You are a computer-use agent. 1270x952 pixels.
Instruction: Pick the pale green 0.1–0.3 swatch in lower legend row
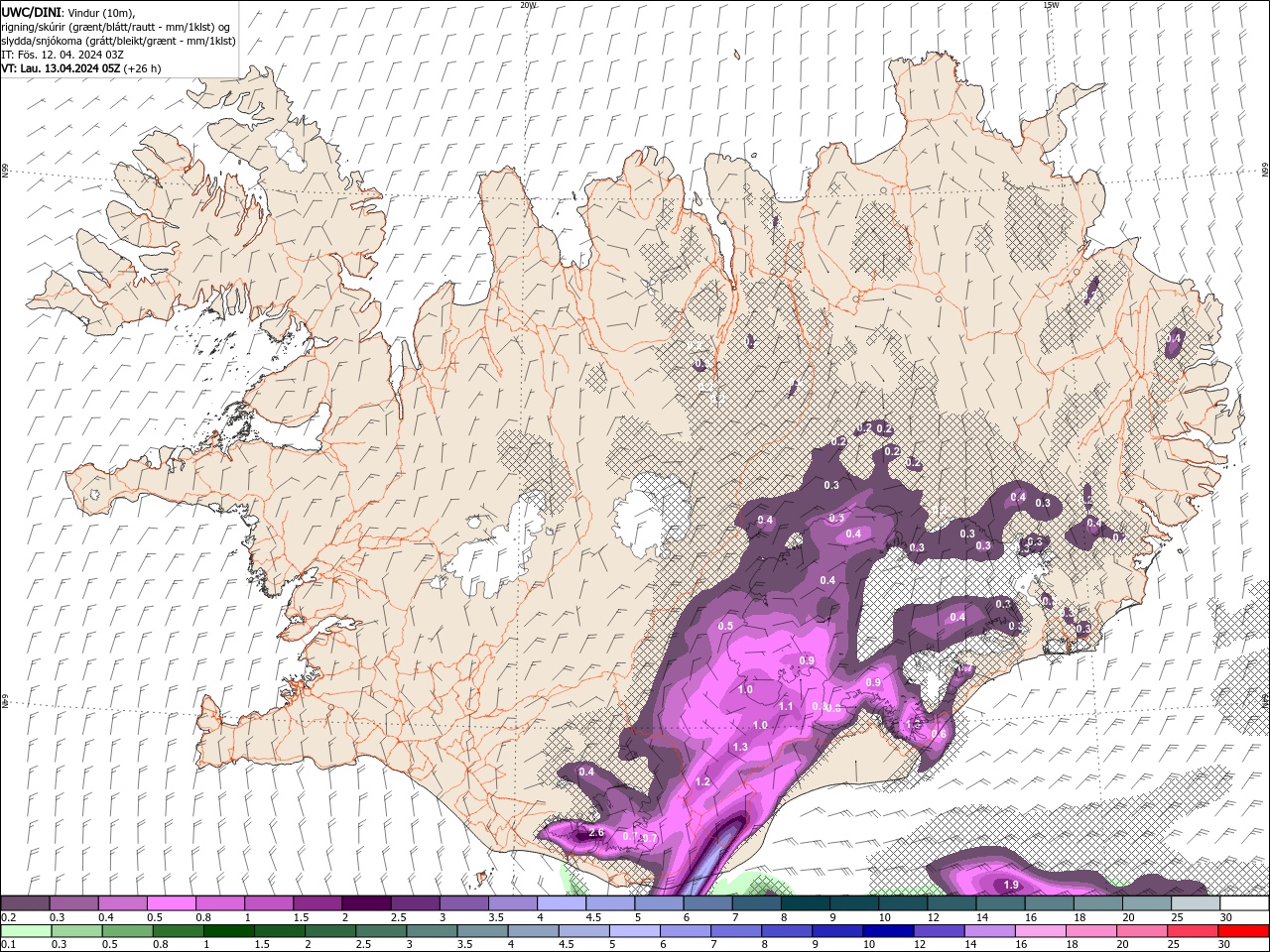tap(26, 931)
